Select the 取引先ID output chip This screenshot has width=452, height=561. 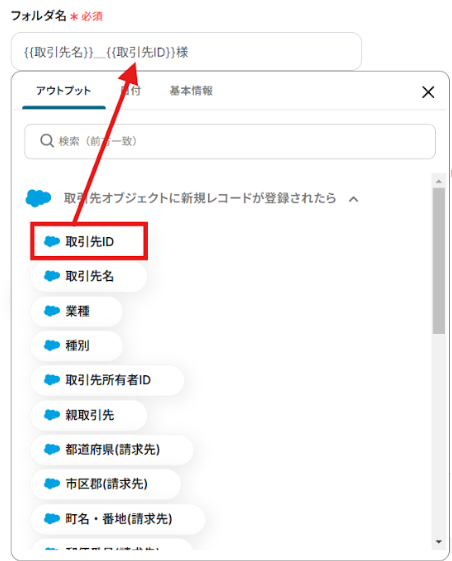coord(89,242)
